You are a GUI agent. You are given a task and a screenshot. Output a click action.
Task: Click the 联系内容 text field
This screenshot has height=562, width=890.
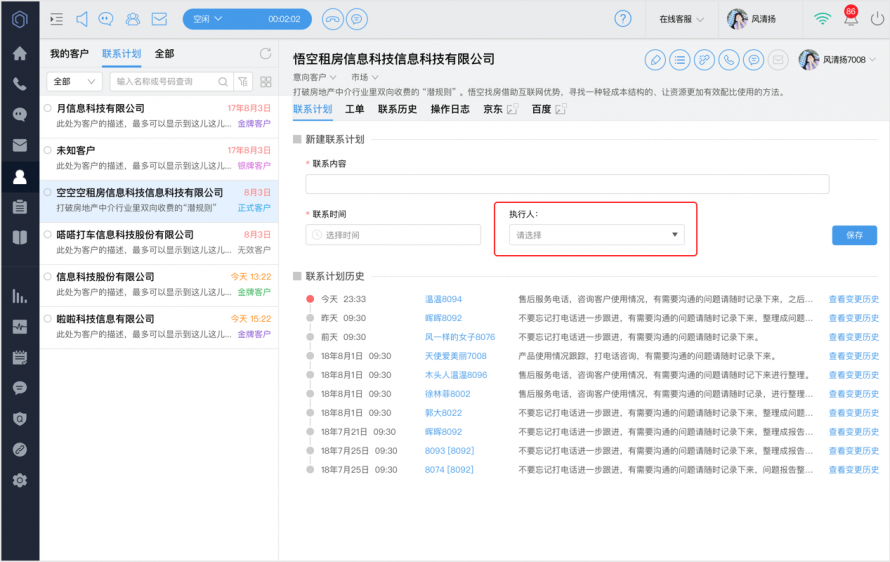tap(567, 184)
